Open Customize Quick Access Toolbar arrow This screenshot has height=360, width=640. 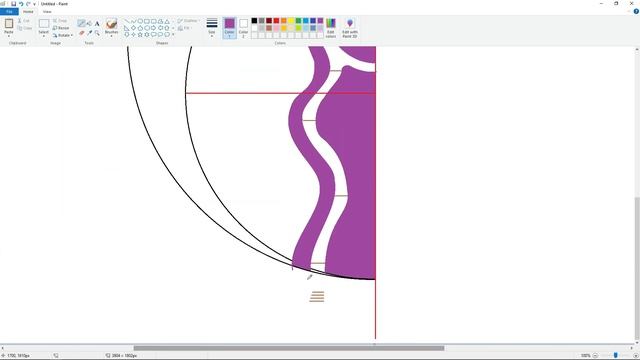pos(34,4)
